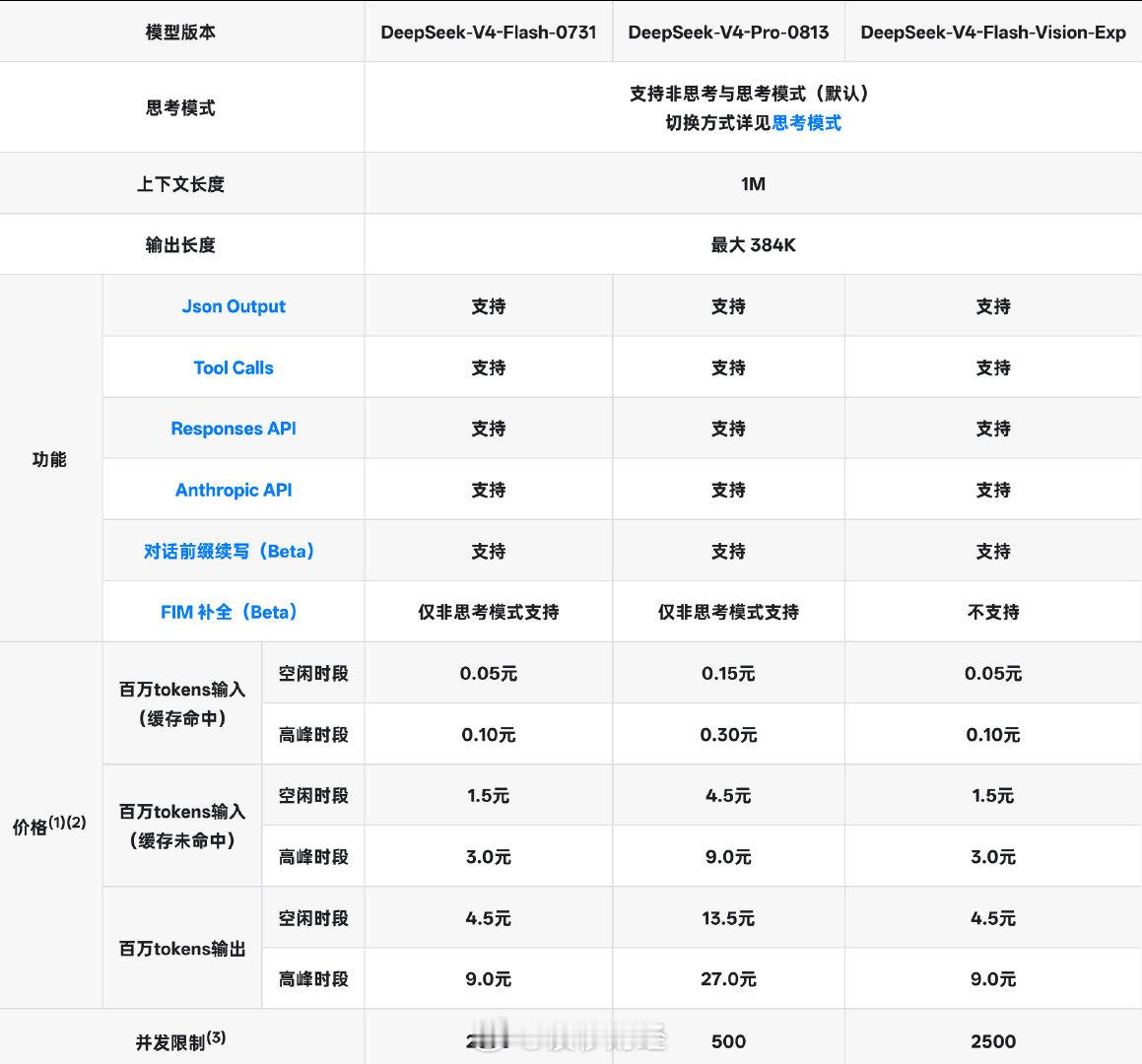Click the 思考模式 row label
The width and height of the screenshot is (1142, 1064).
[x=180, y=107]
